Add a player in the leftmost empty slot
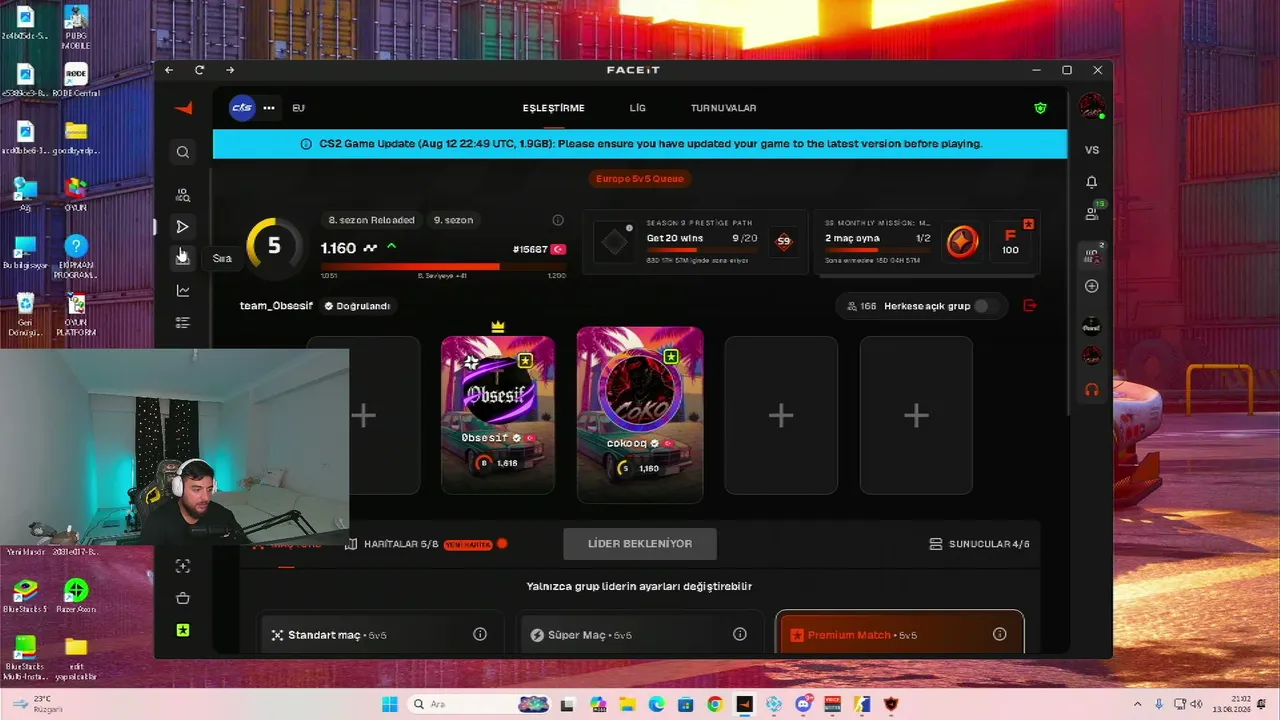The height and width of the screenshot is (720, 1280). click(364, 415)
